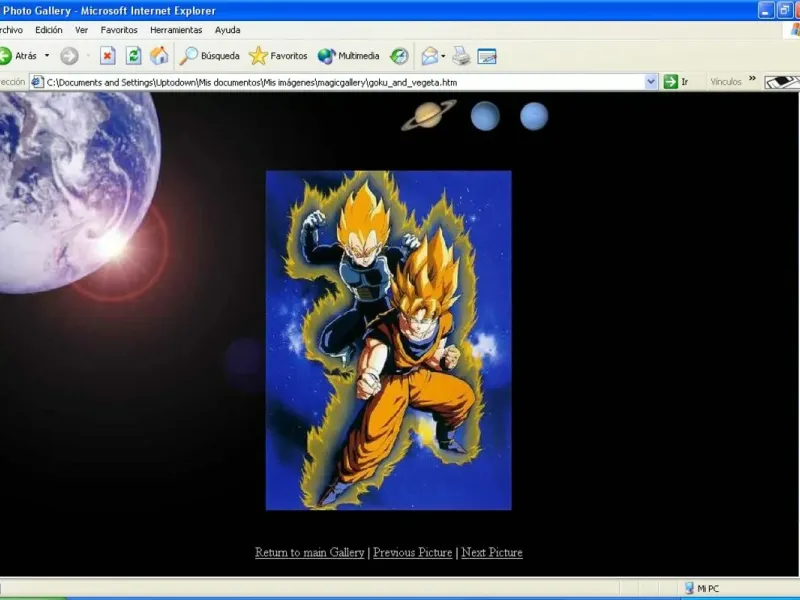Open the Favoritos star button
Viewport: 800px width, 600px height.
[x=278, y=56]
